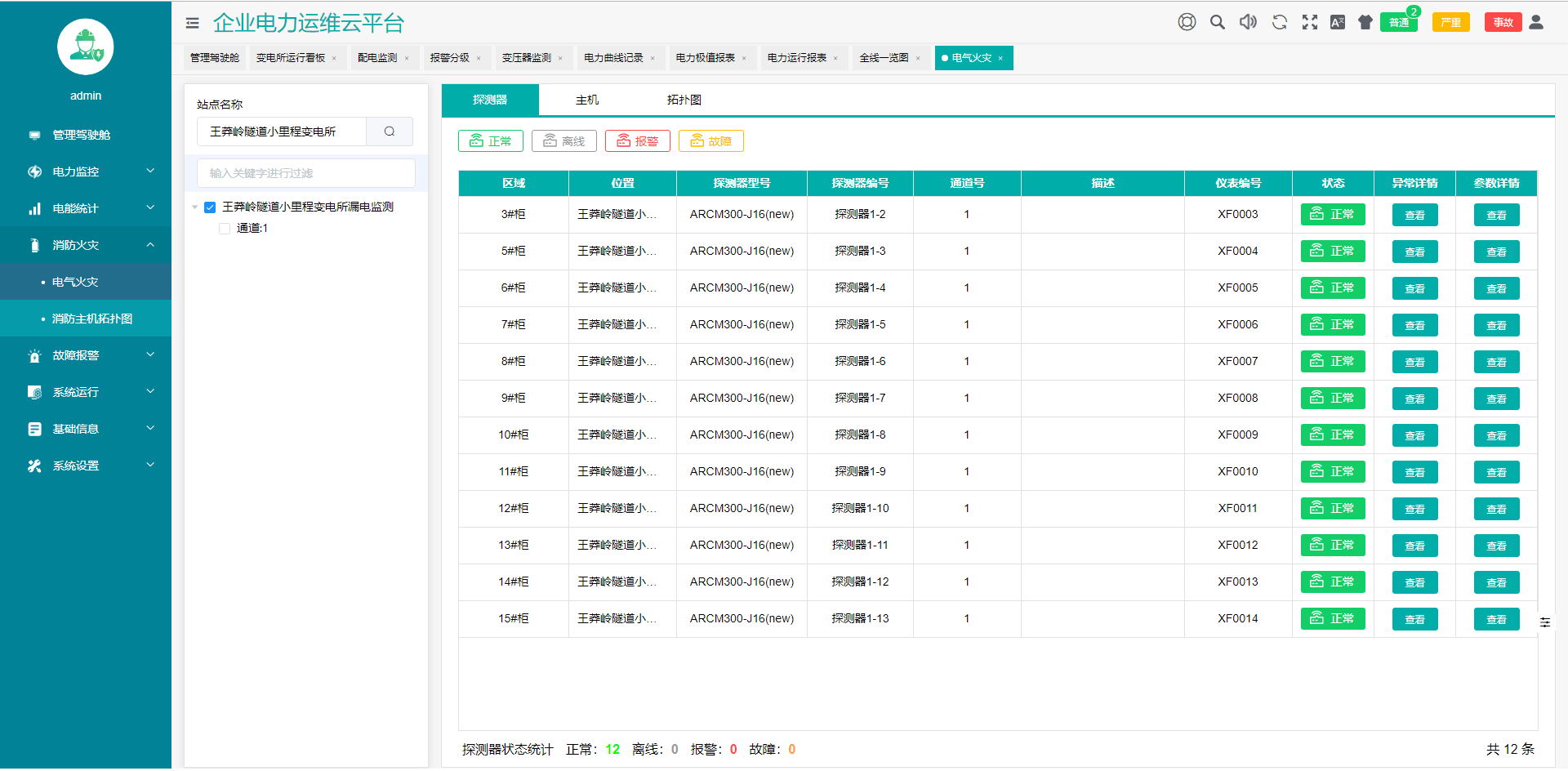Image resolution: width=1568 pixels, height=771 pixels.
Task: Click the 探测器1-10 cell
Action: click(860, 508)
